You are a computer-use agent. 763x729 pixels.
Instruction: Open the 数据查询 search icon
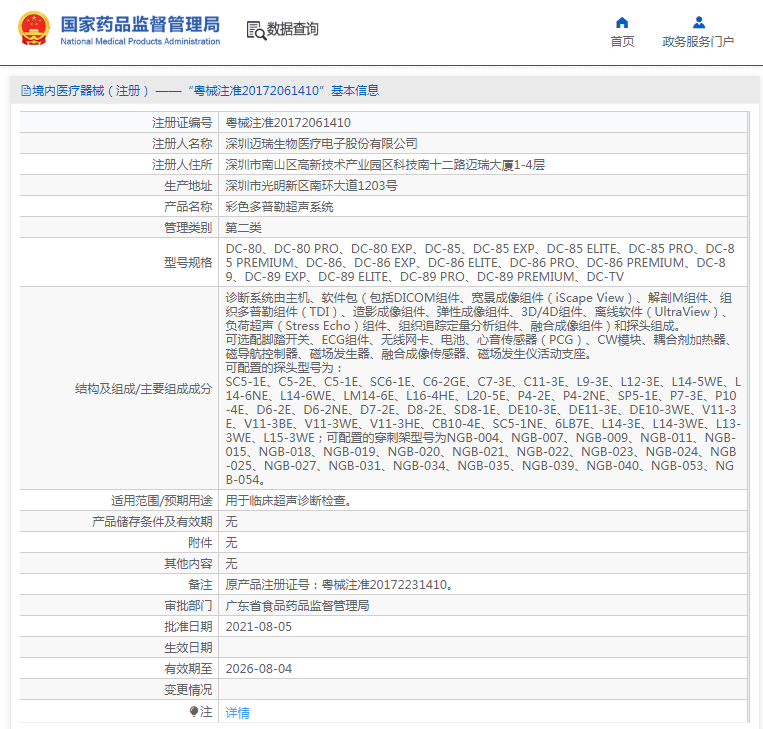[x=256, y=30]
